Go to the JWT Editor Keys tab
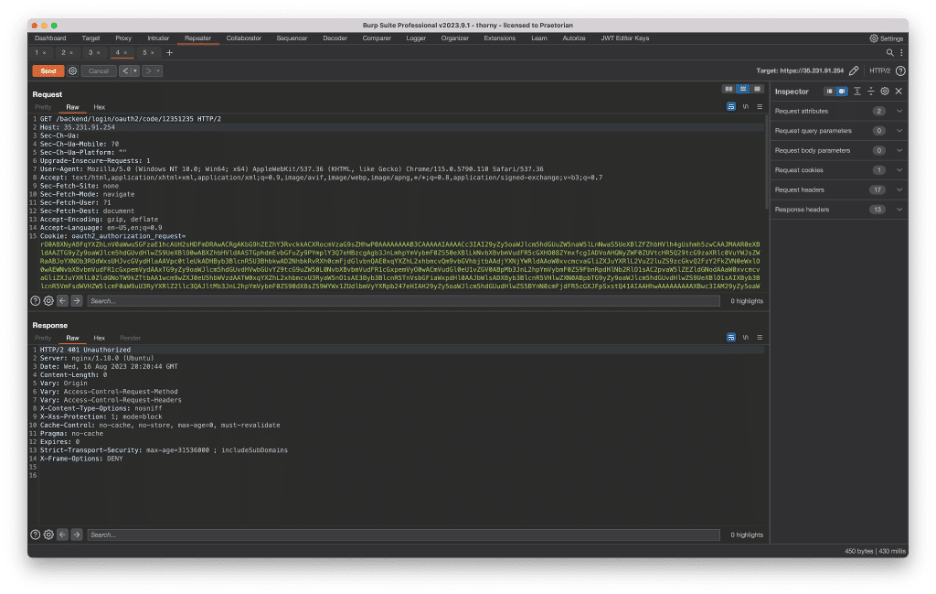Screen dimensions: 936x594 pos(625,38)
